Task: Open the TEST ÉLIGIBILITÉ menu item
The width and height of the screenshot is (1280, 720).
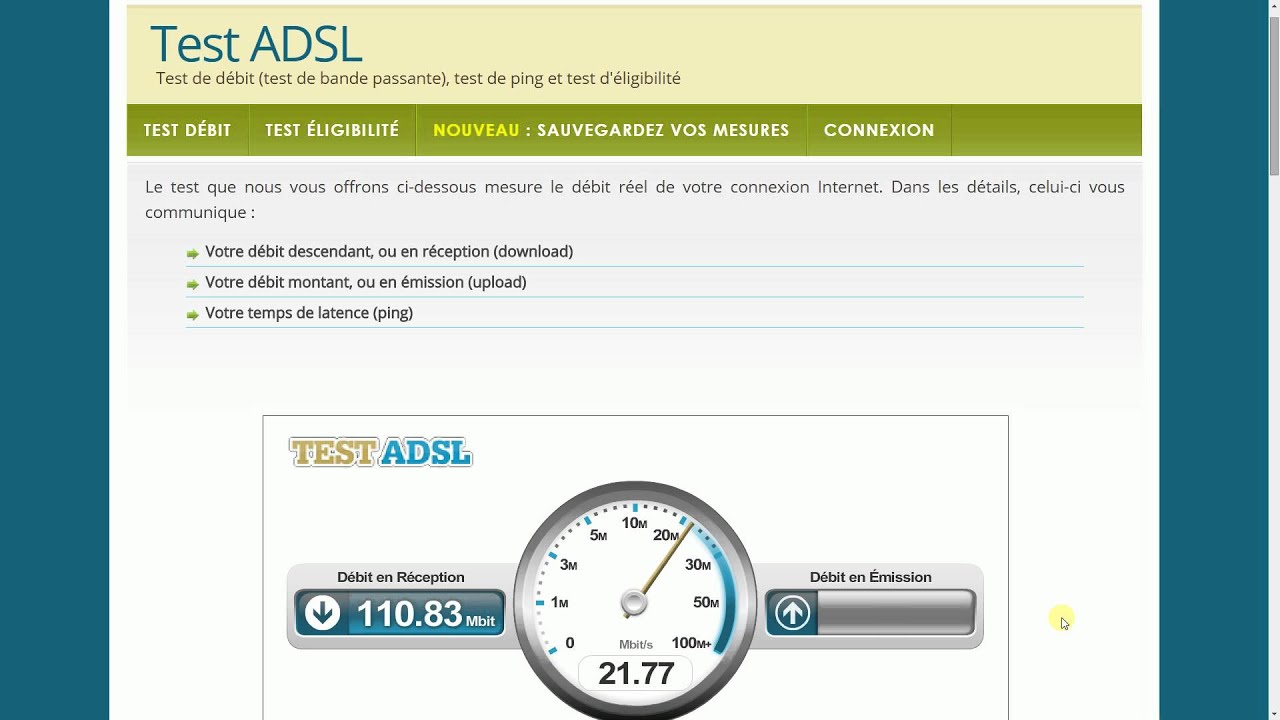Action: point(332,130)
